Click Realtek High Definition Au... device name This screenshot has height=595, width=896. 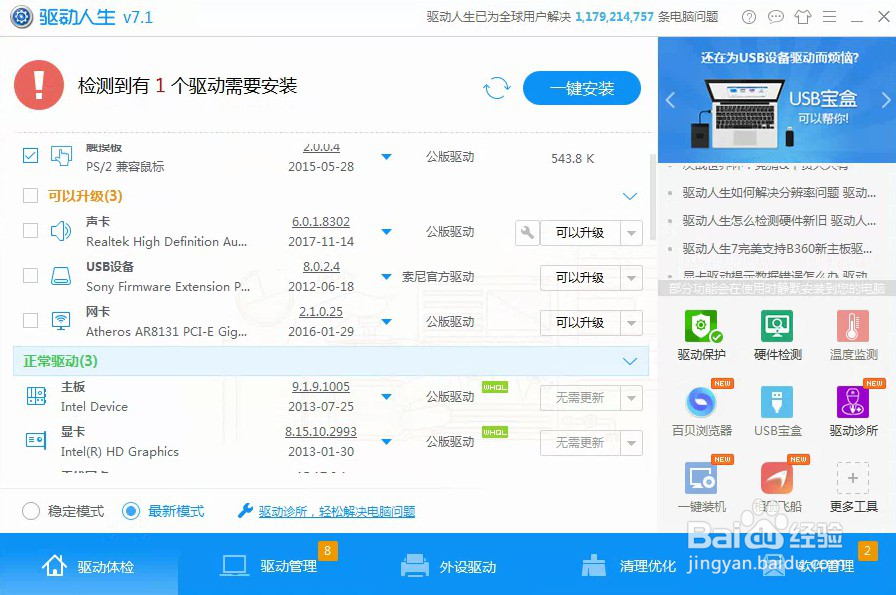pyautogui.click(x=166, y=242)
